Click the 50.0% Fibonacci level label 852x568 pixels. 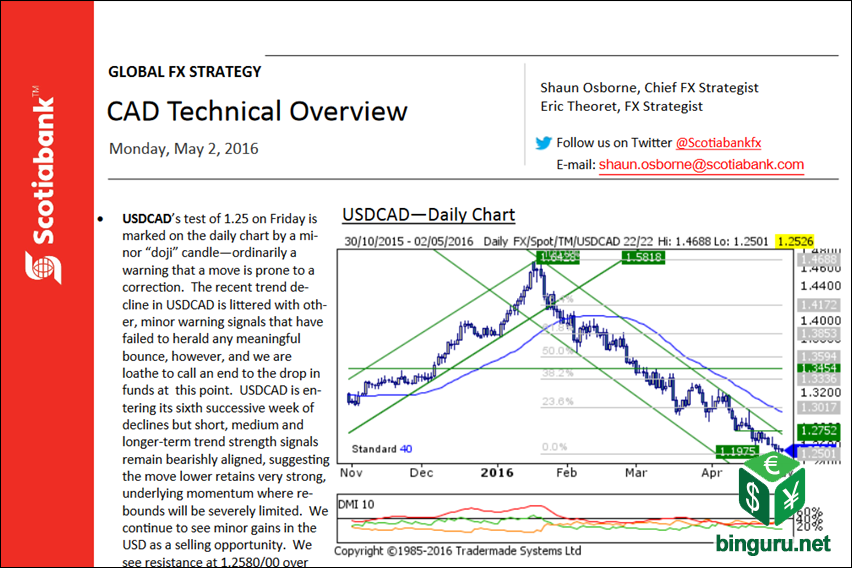pos(557,351)
